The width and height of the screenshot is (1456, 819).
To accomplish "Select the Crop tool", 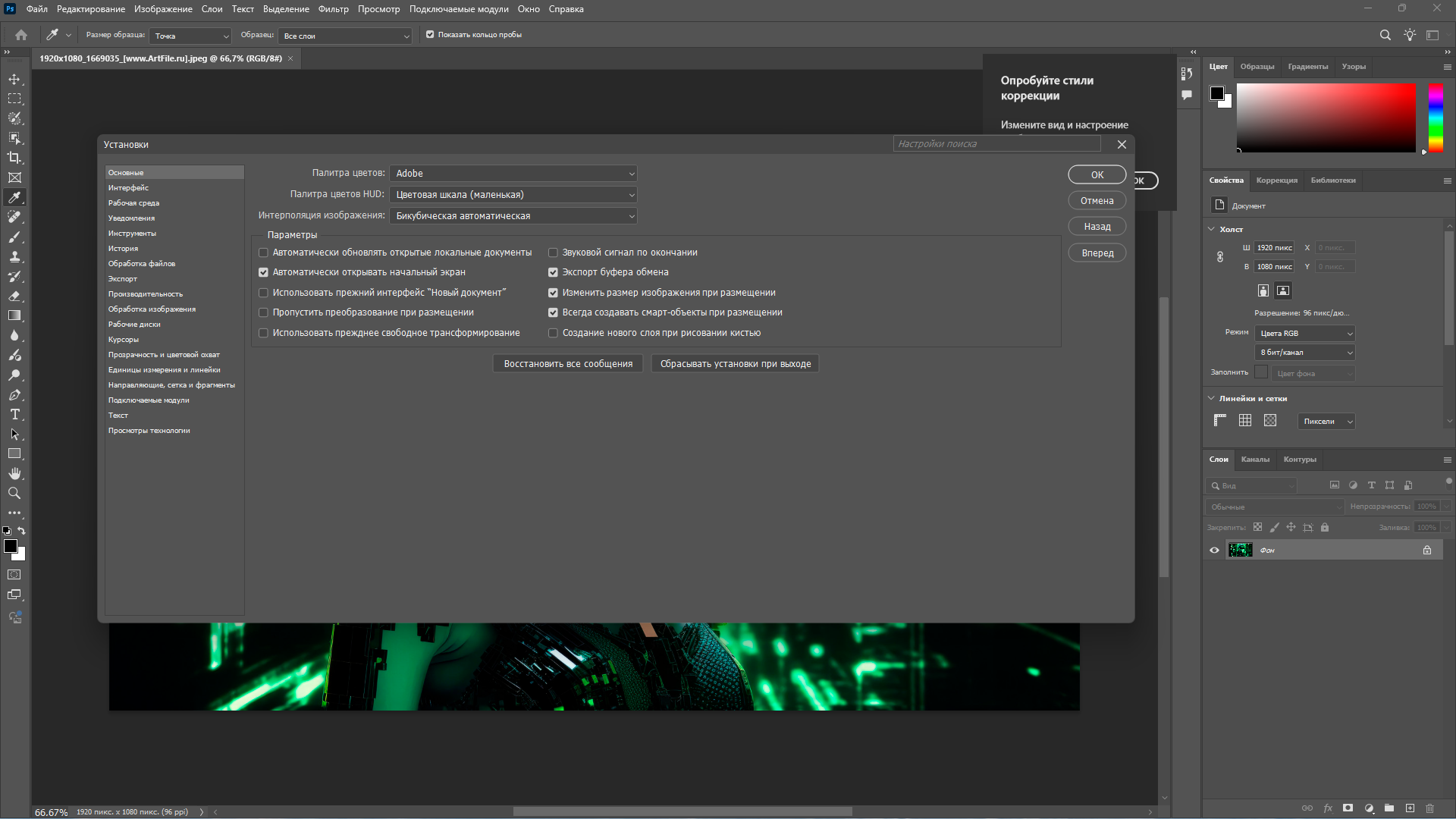I will [x=14, y=158].
